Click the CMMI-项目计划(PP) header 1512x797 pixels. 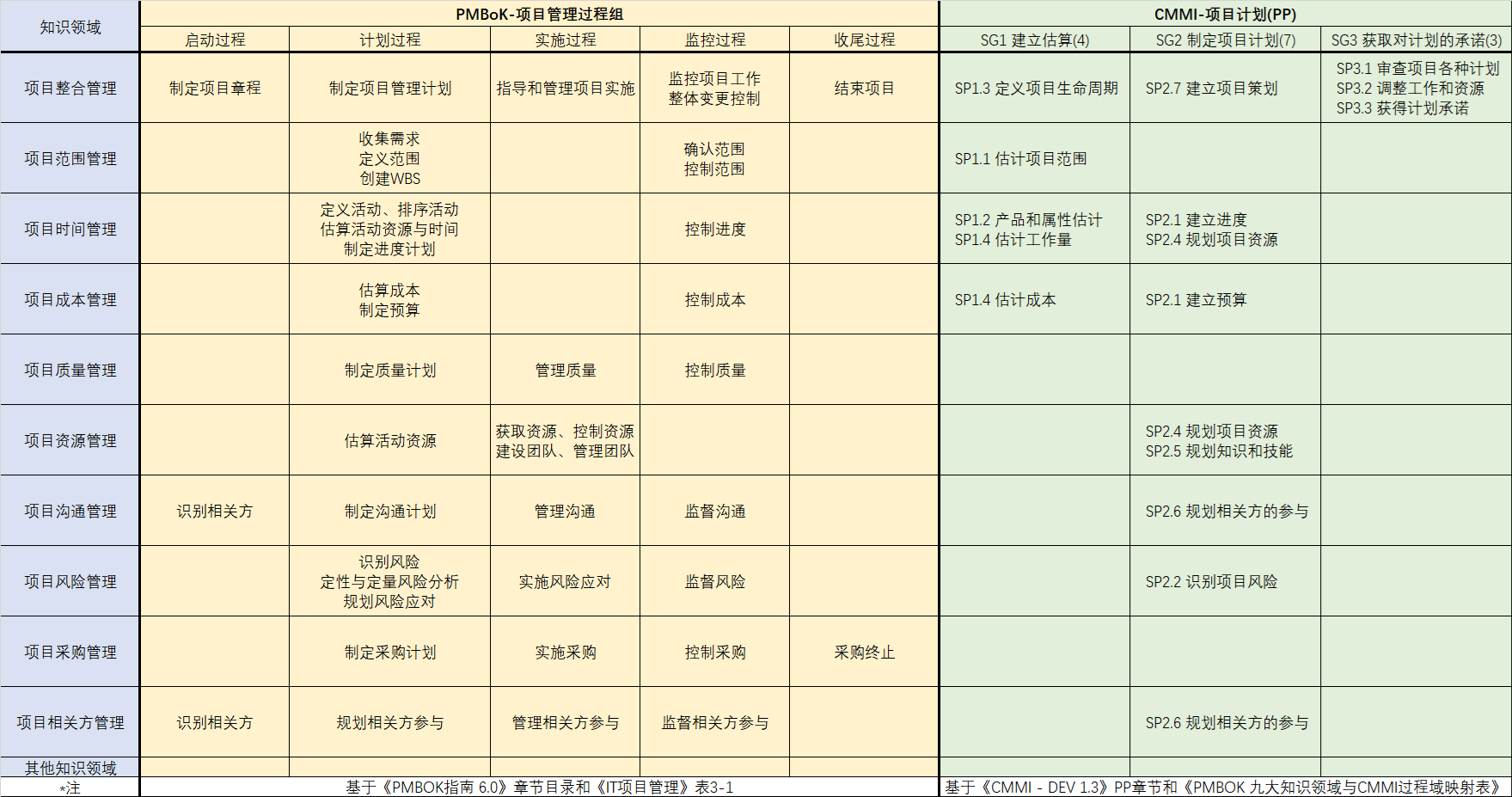click(1225, 14)
